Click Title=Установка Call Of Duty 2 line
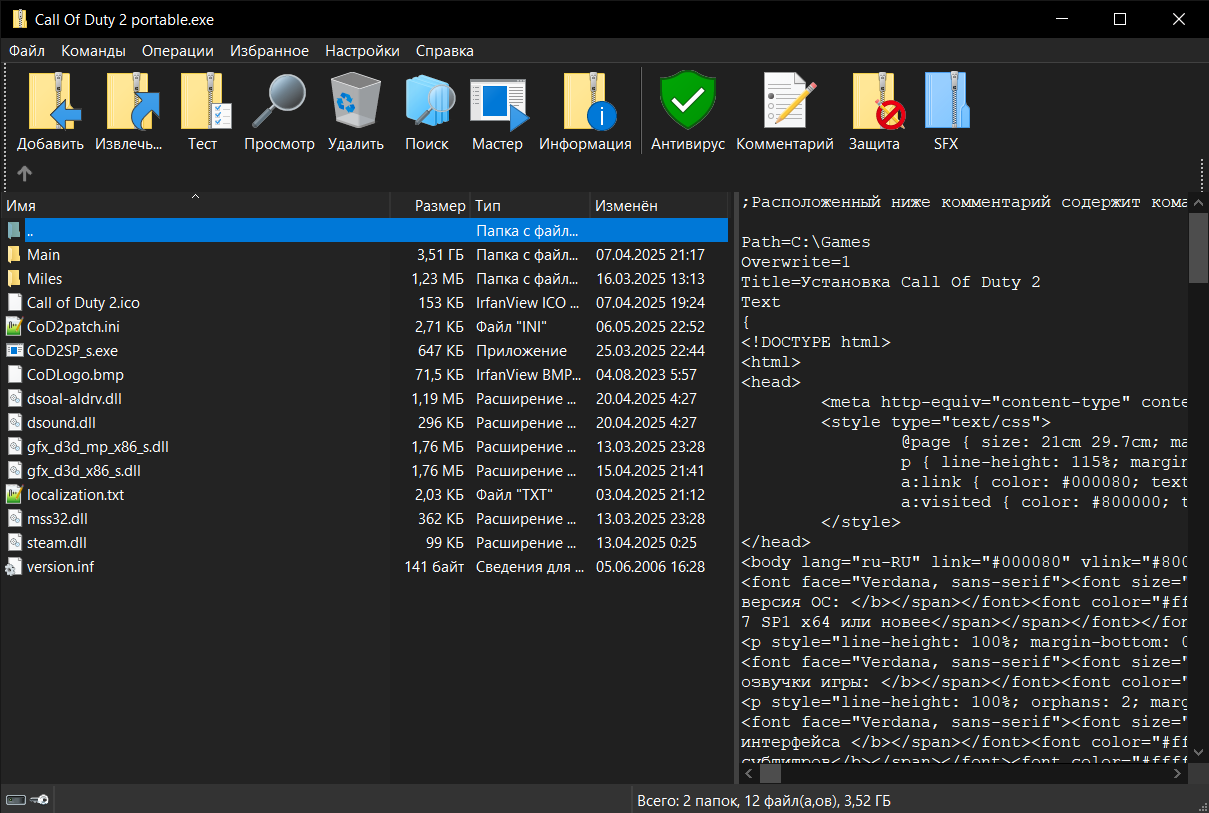This screenshot has width=1209, height=813. tap(891, 282)
